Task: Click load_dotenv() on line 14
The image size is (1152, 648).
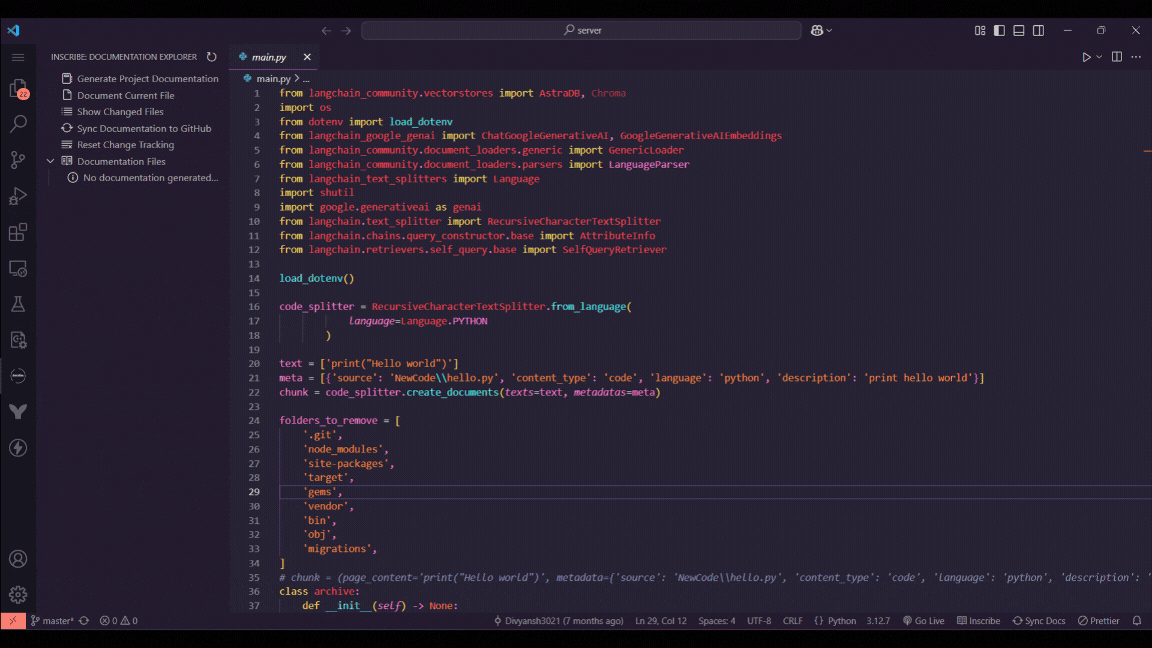Action: point(317,278)
